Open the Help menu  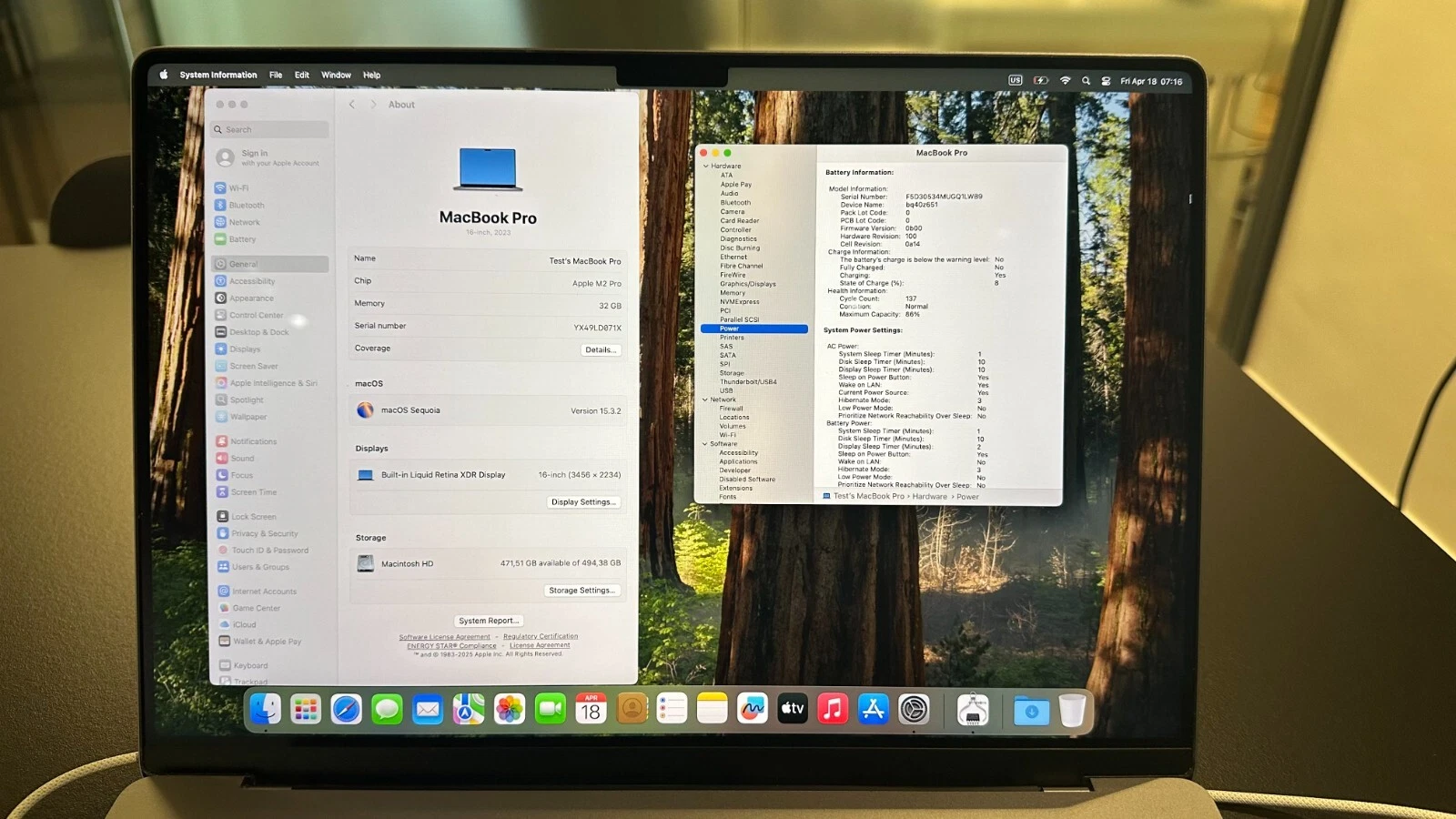point(371,75)
